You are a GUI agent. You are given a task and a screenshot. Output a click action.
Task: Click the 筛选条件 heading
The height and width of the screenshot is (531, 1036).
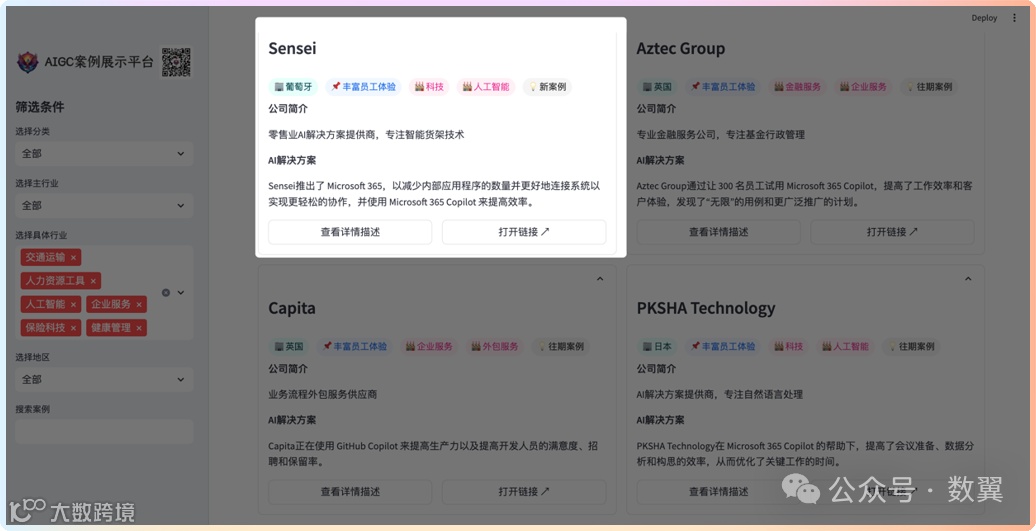(x=40, y=107)
